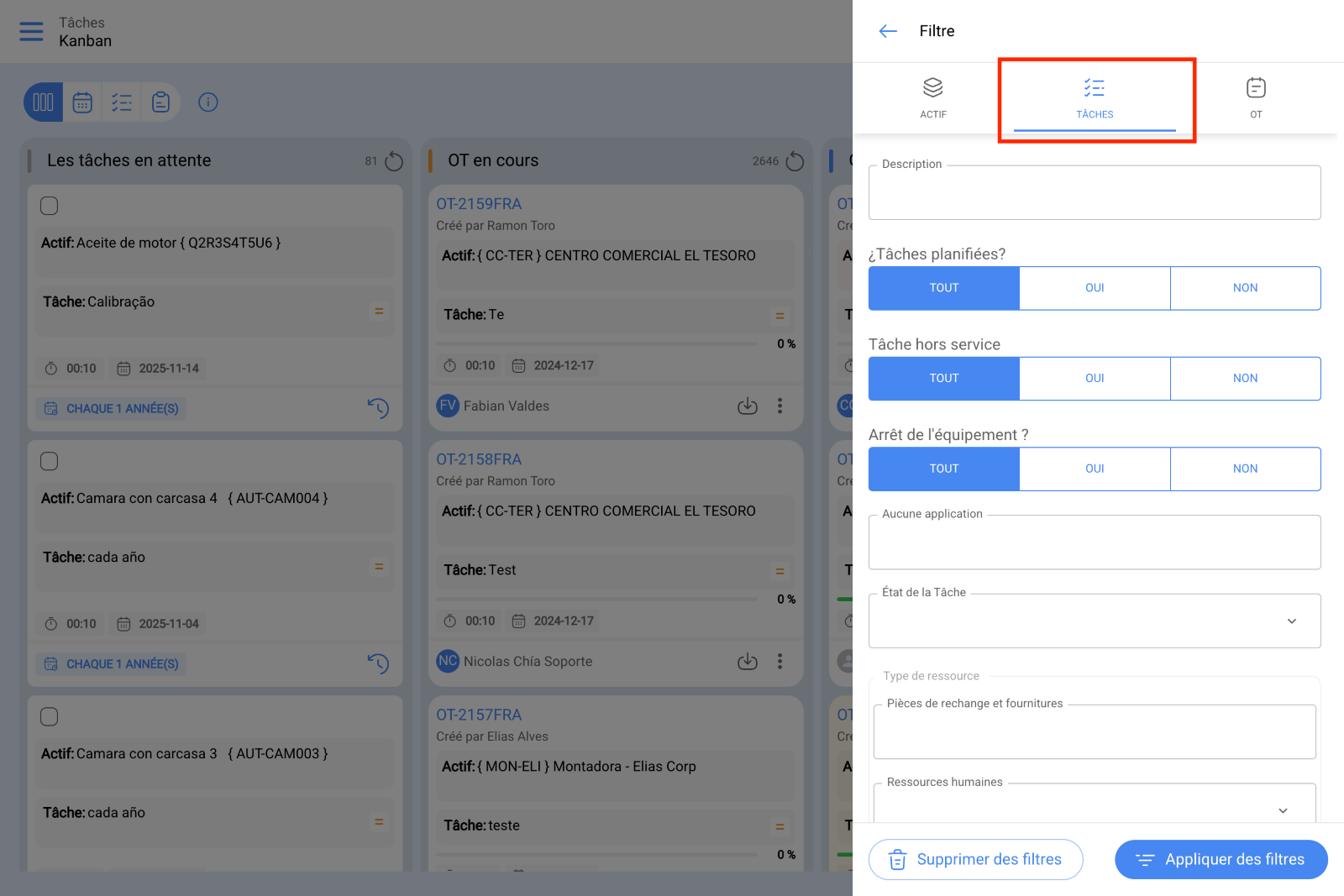Viewport: 1344px width, 896px height.
Task: Open the OT filter tab
Action: pyautogui.click(x=1256, y=97)
